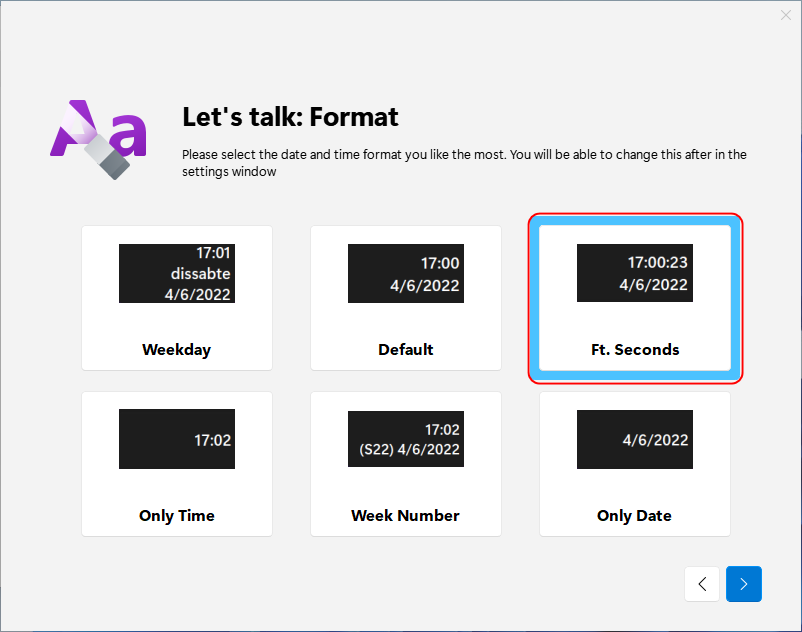Click the (S22) week number text
Viewport: 802px width, 632px height.
click(376, 449)
